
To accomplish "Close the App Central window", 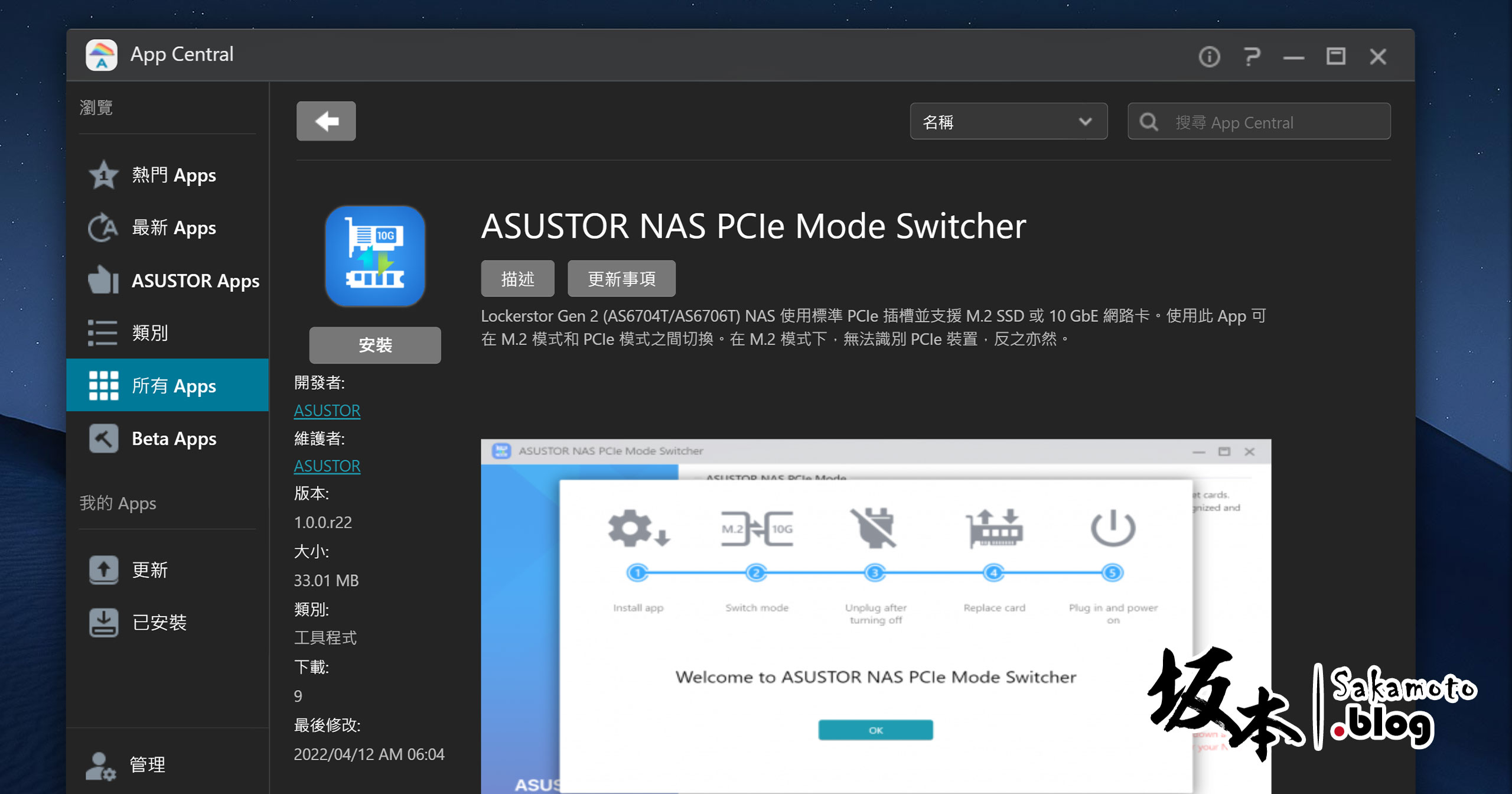I will (x=1378, y=57).
